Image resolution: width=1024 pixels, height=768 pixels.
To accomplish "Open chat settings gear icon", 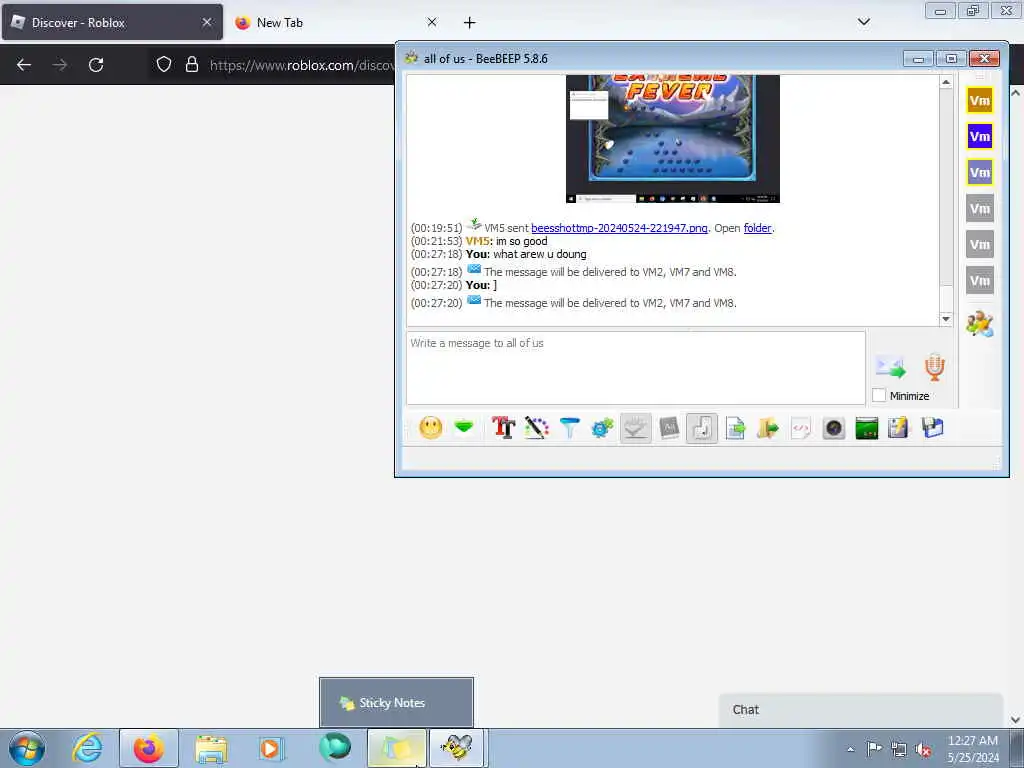I will point(602,428).
